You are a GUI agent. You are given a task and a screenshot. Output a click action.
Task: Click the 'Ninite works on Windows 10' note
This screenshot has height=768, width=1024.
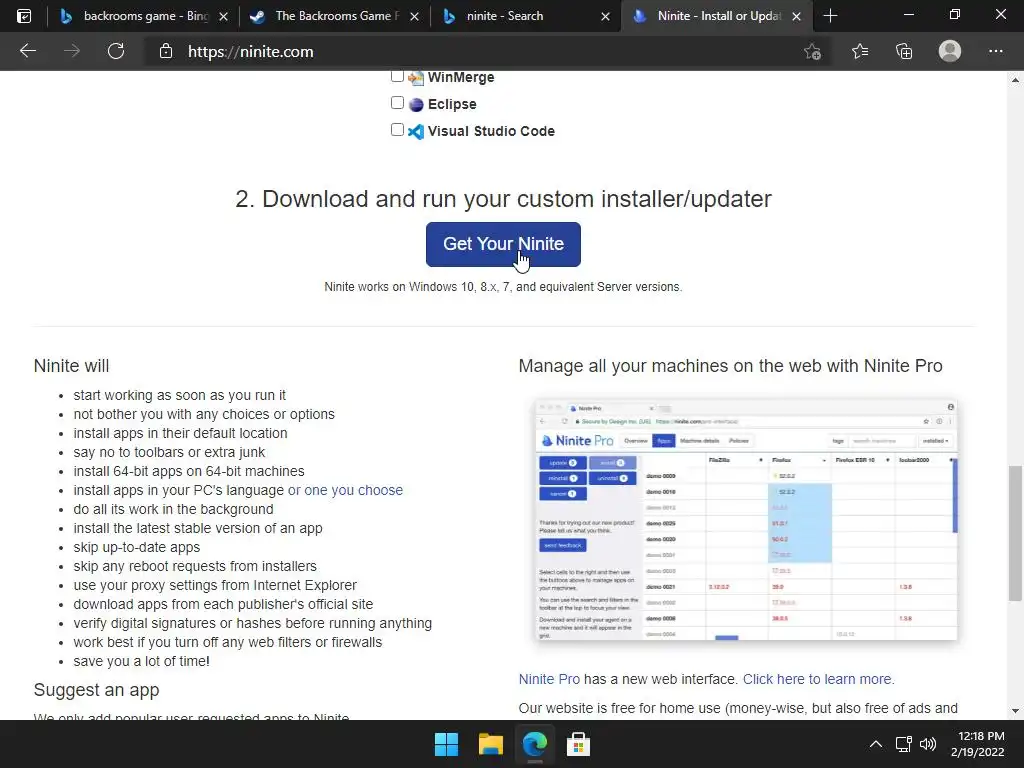click(x=503, y=287)
